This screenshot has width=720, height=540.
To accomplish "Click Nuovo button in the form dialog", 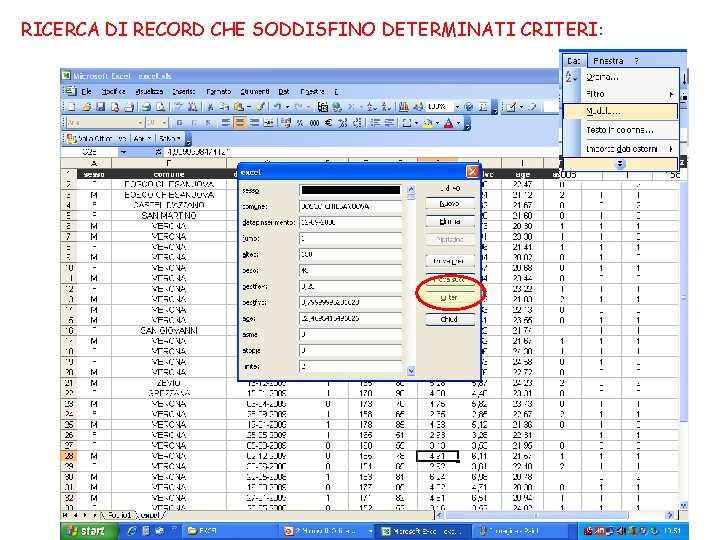I will click(450, 204).
